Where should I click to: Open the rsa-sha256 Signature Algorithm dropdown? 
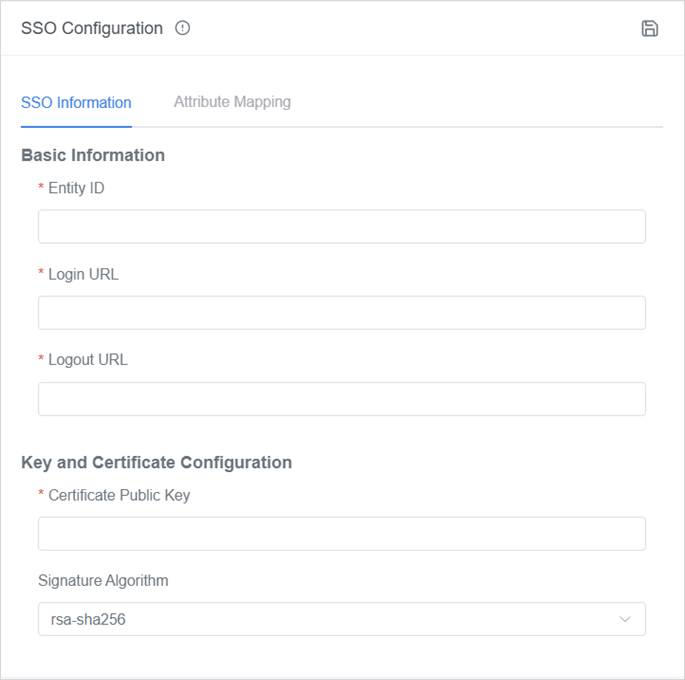point(330,619)
